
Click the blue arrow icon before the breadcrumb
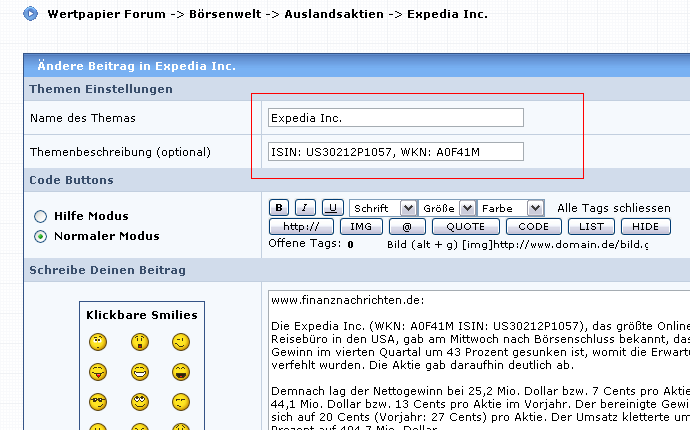click(30, 14)
